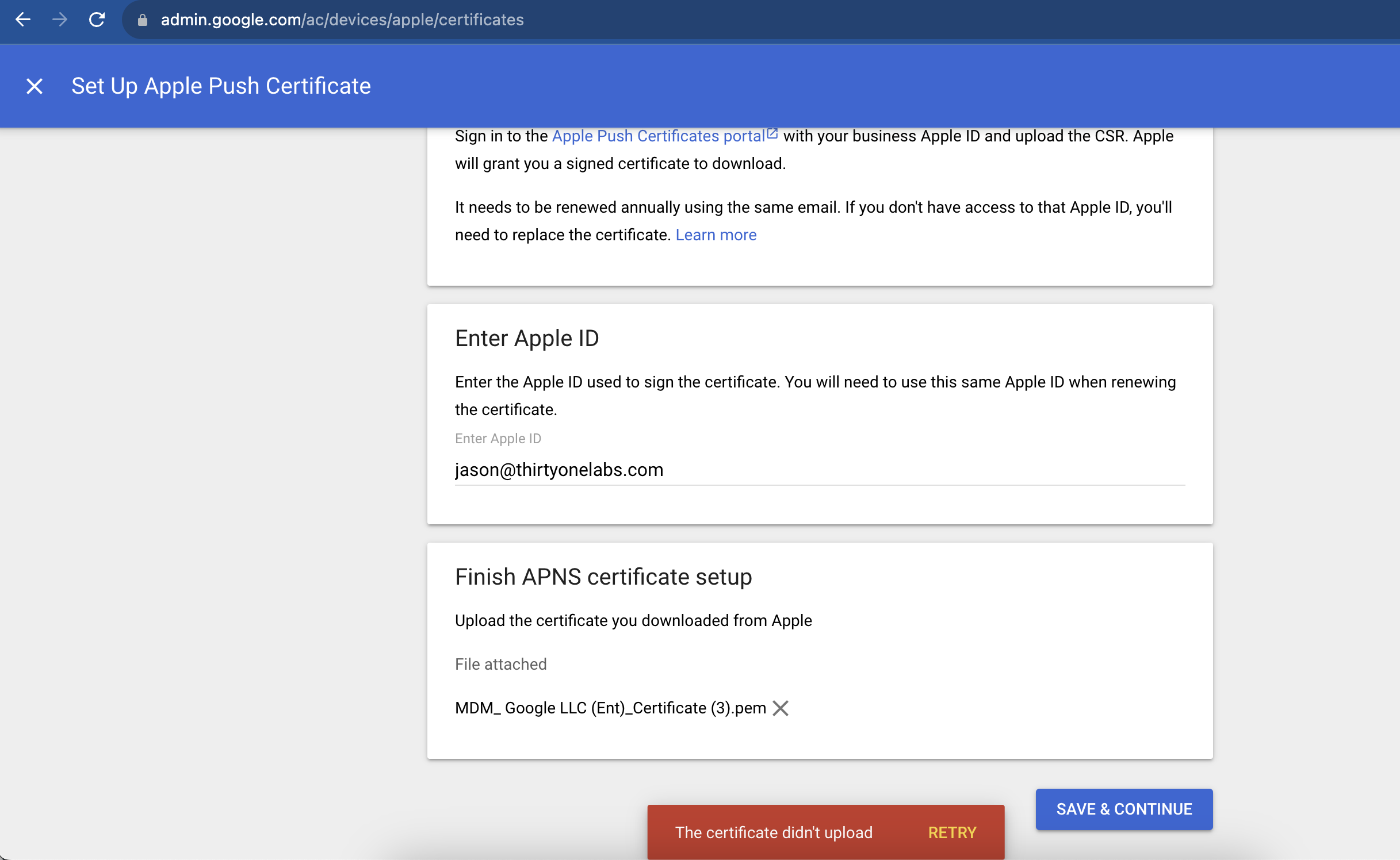1400x860 pixels.
Task: Click the browser forward arrow
Action: click(x=60, y=20)
